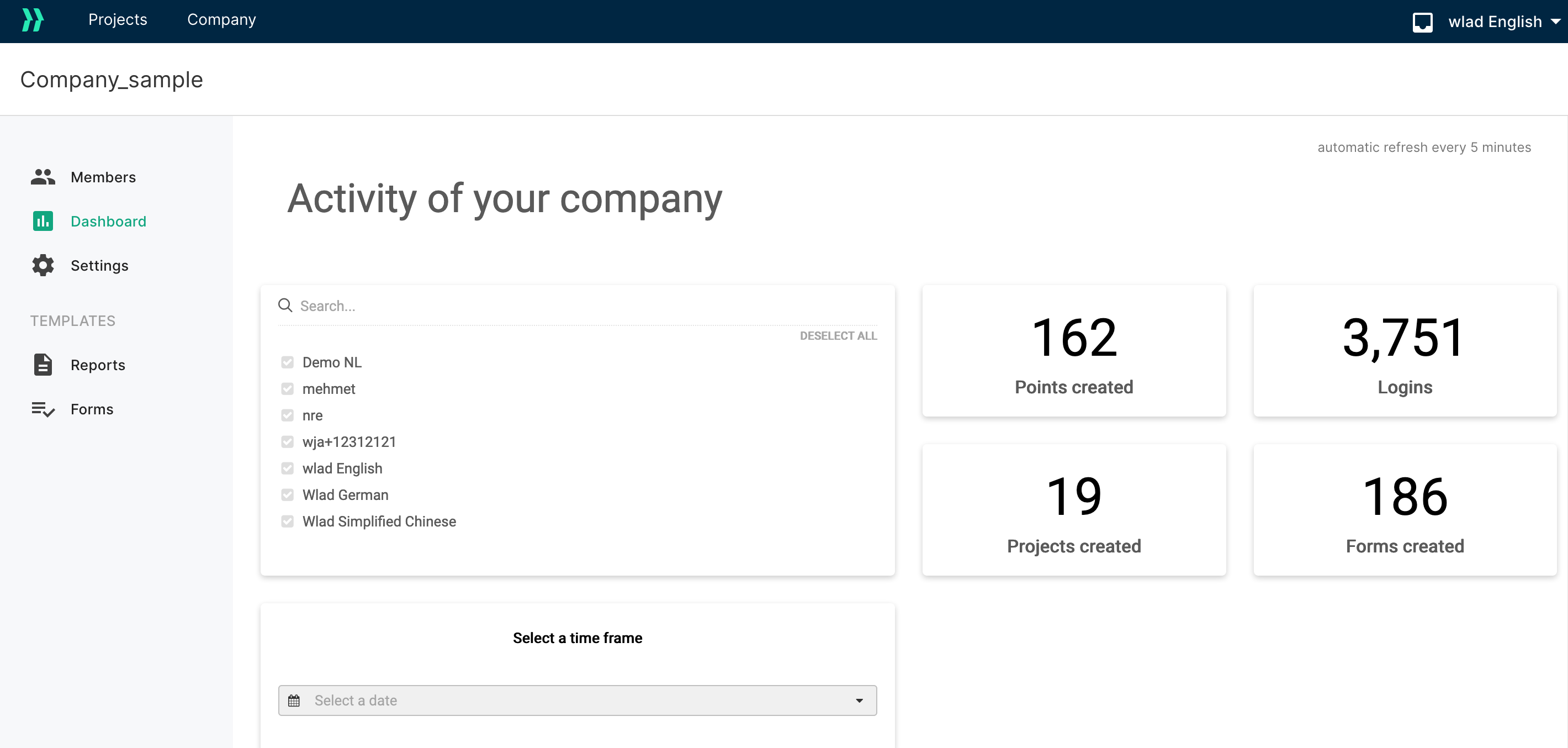Click the Demo NL member name
Image resolution: width=1568 pixels, height=748 pixels.
pos(332,362)
